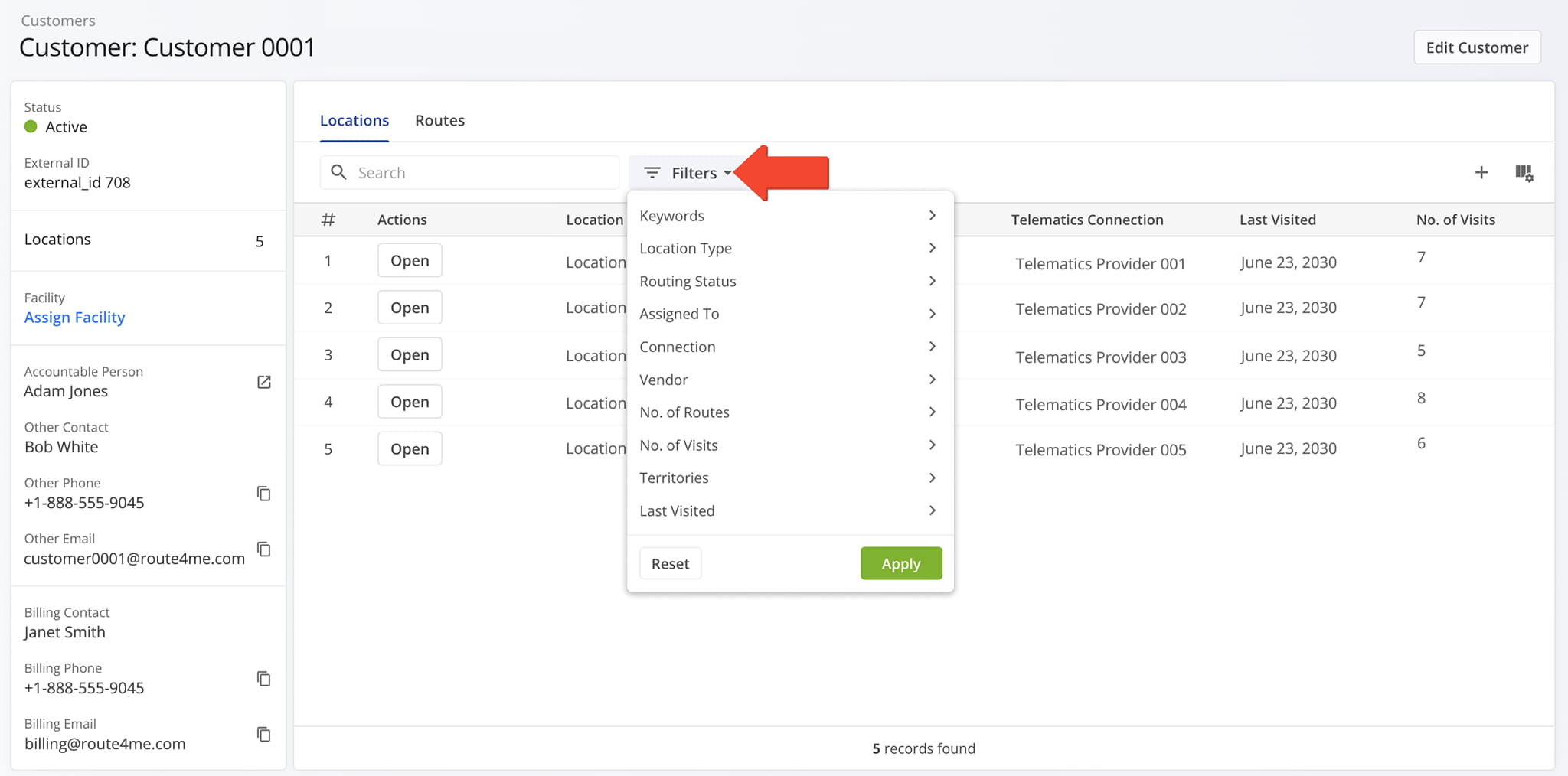Click the plus icon to add location
1568x776 pixels.
click(1481, 173)
